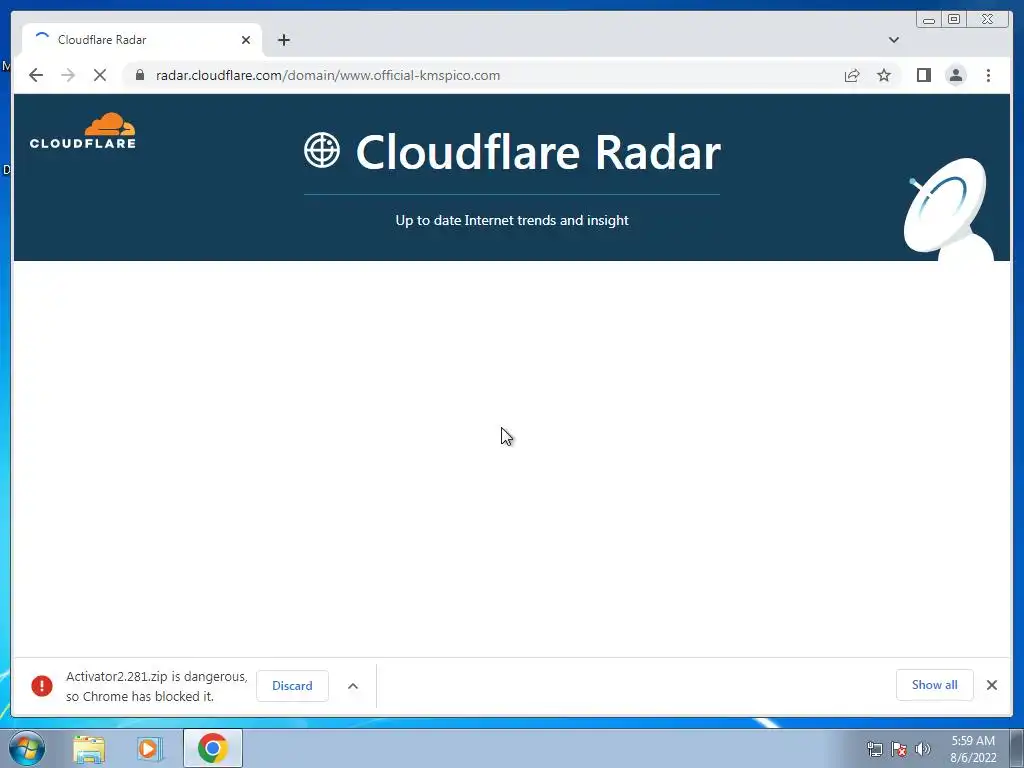Click the address bar URL
1024x768 pixels.
pos(328,75)
